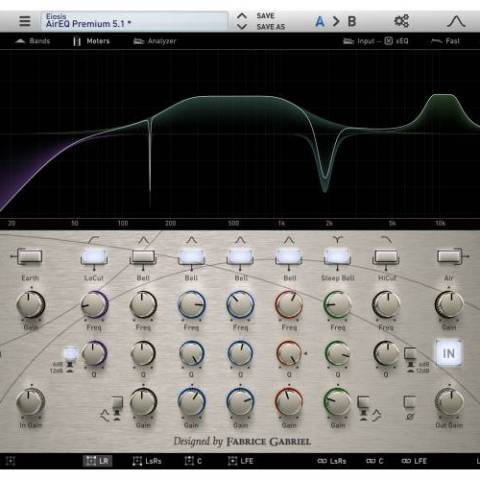480x480 pixels.
Task: Click the LoCut Freq knob
Action: pos(94,305)
